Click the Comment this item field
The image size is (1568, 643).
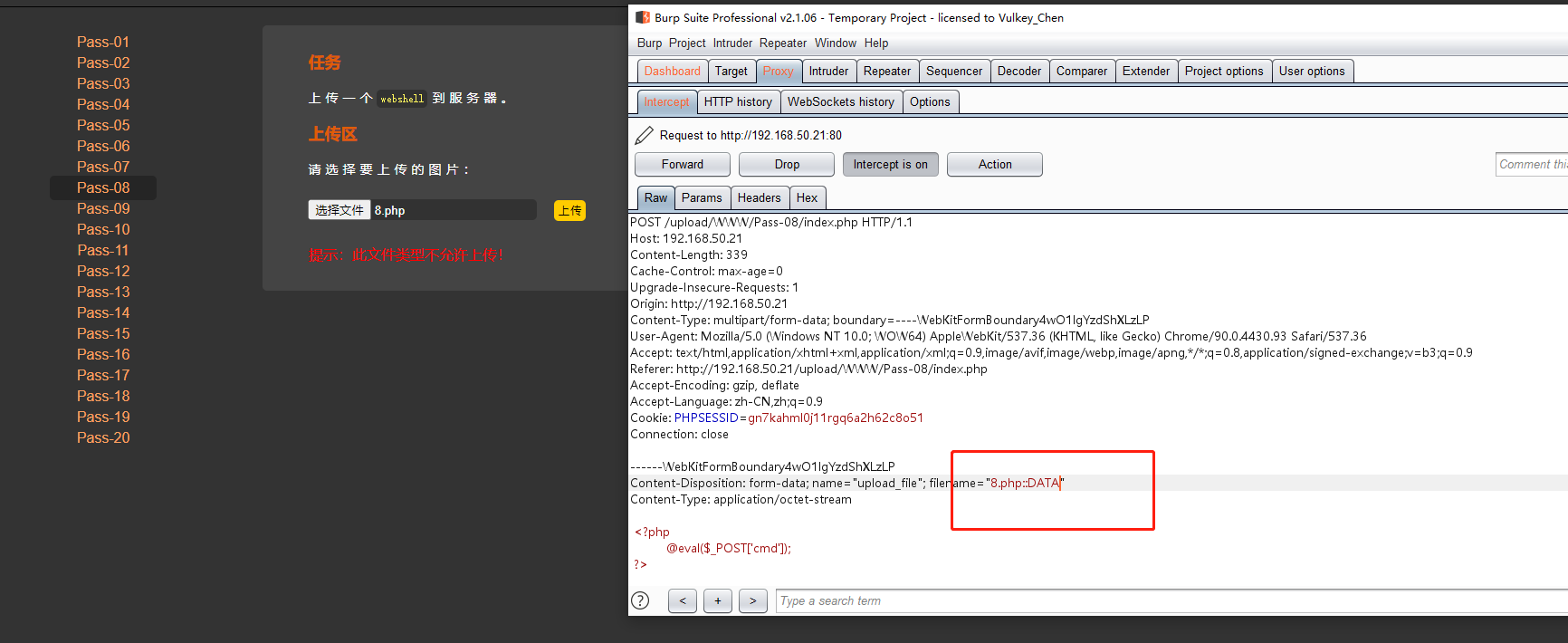(1532, 164)
